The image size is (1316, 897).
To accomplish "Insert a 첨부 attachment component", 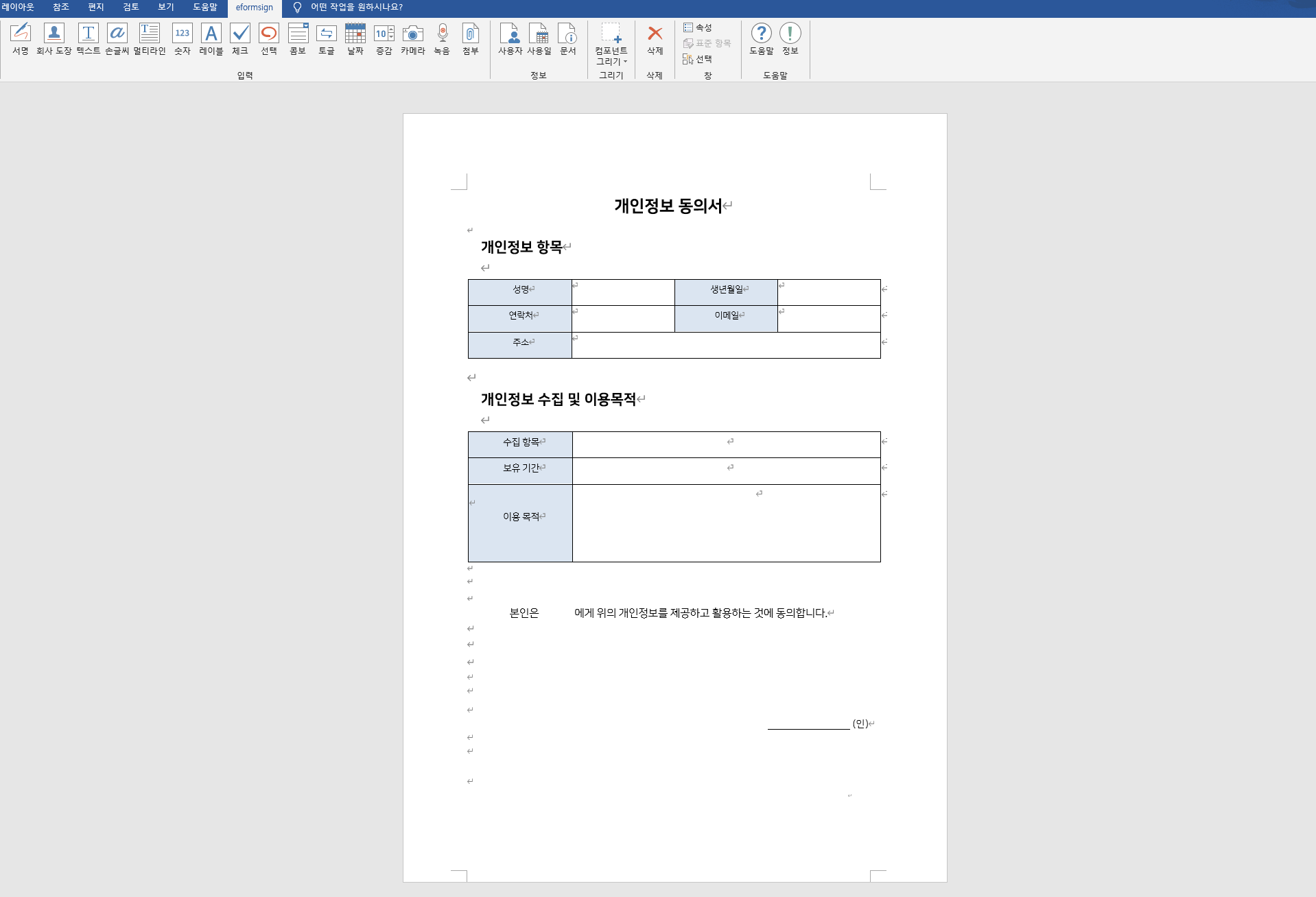I will [x=470, y=39].
